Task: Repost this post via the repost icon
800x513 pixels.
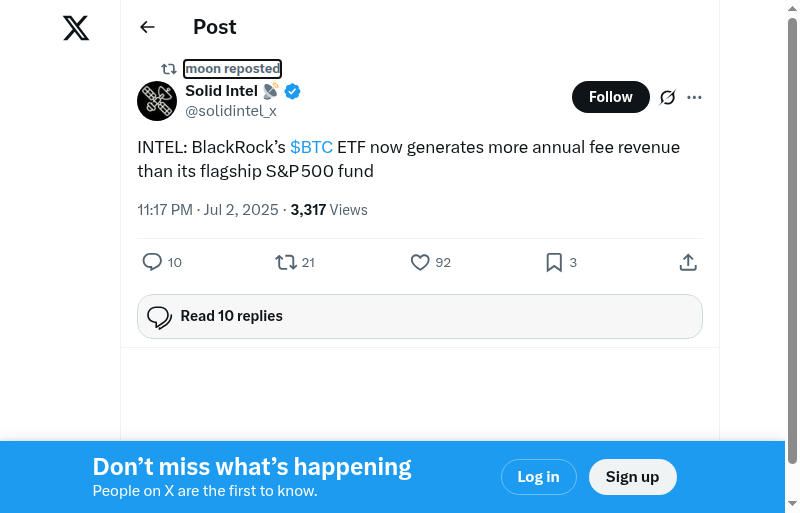Action: [x=285, y=262]
